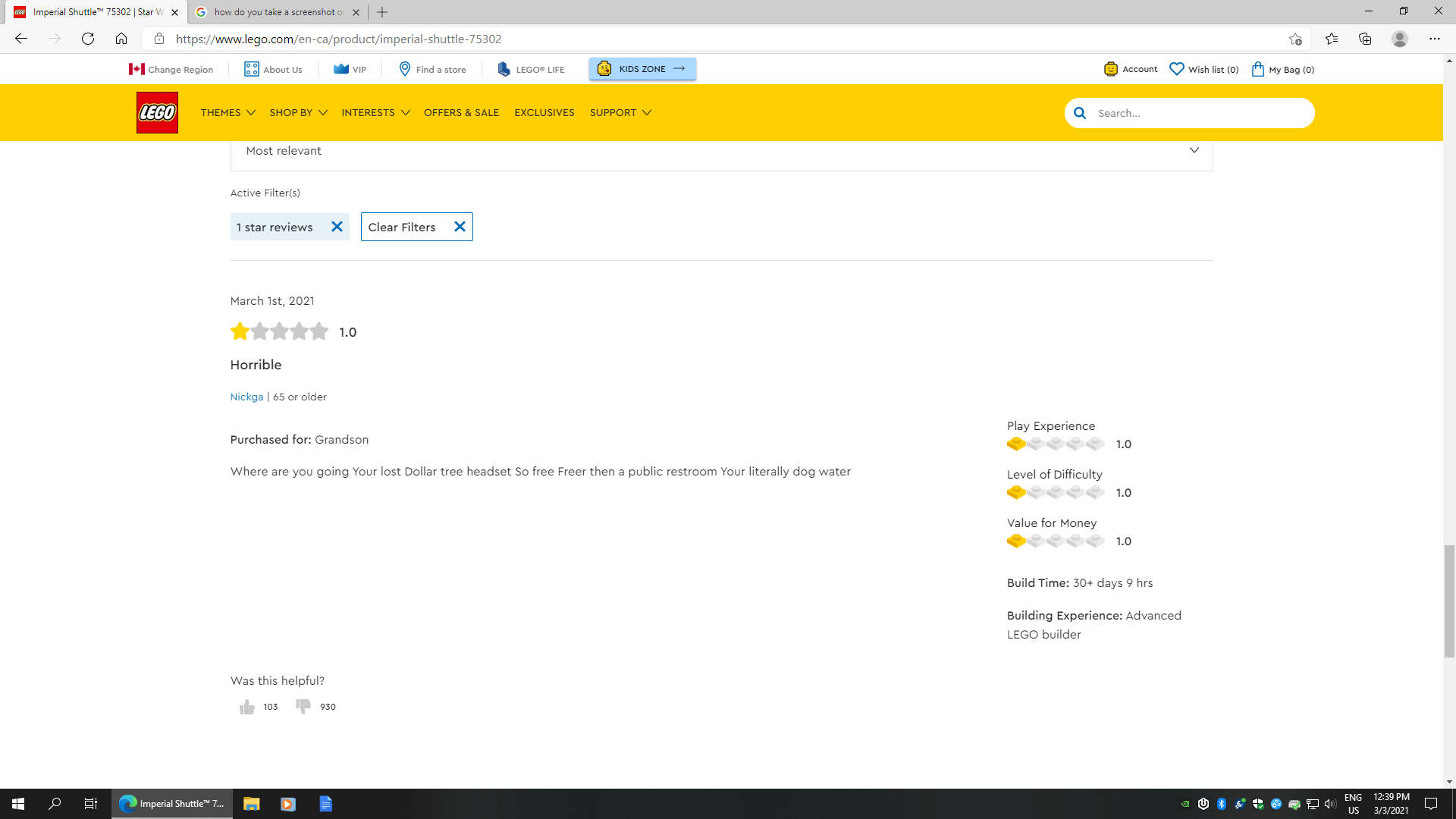Open browser Collections icon
Viewport: 1456px width, 819px height.
pos(1365,39)
